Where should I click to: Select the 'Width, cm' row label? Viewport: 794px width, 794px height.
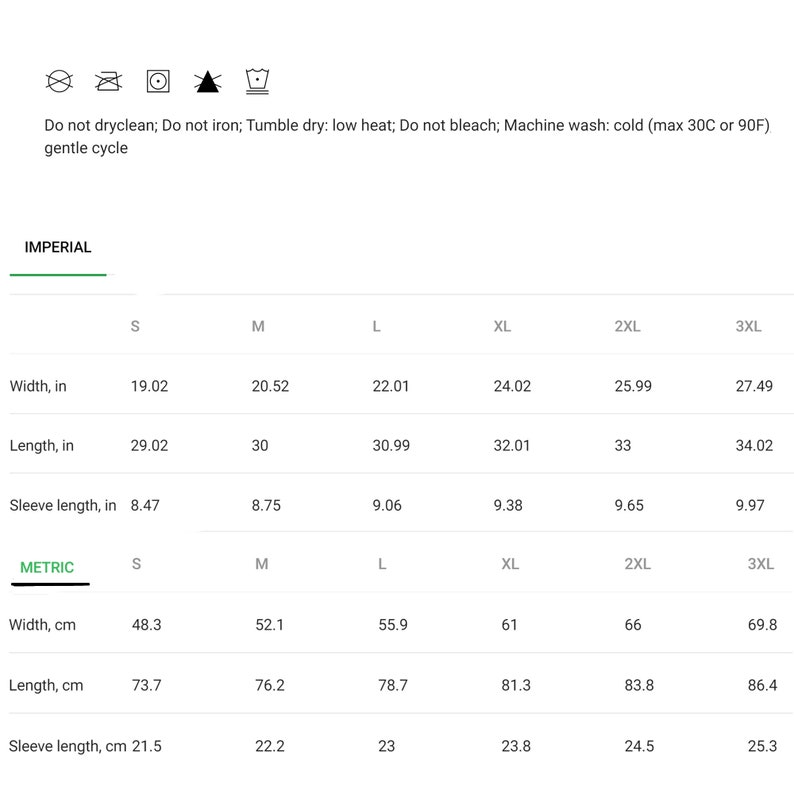pos(42,625)
